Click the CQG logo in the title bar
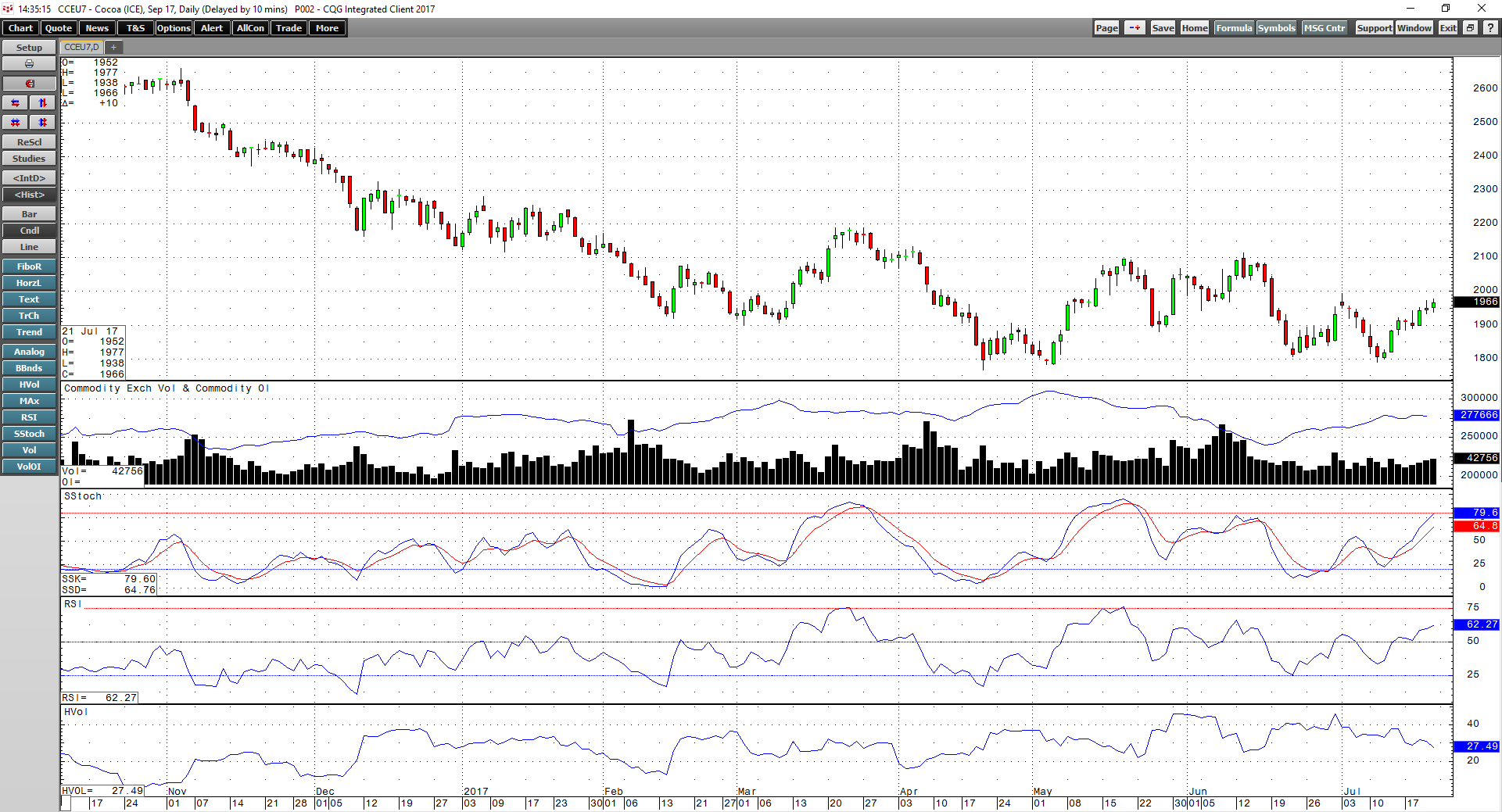Viewport: 1502px width, 812px height. click(x=7, y=8)
